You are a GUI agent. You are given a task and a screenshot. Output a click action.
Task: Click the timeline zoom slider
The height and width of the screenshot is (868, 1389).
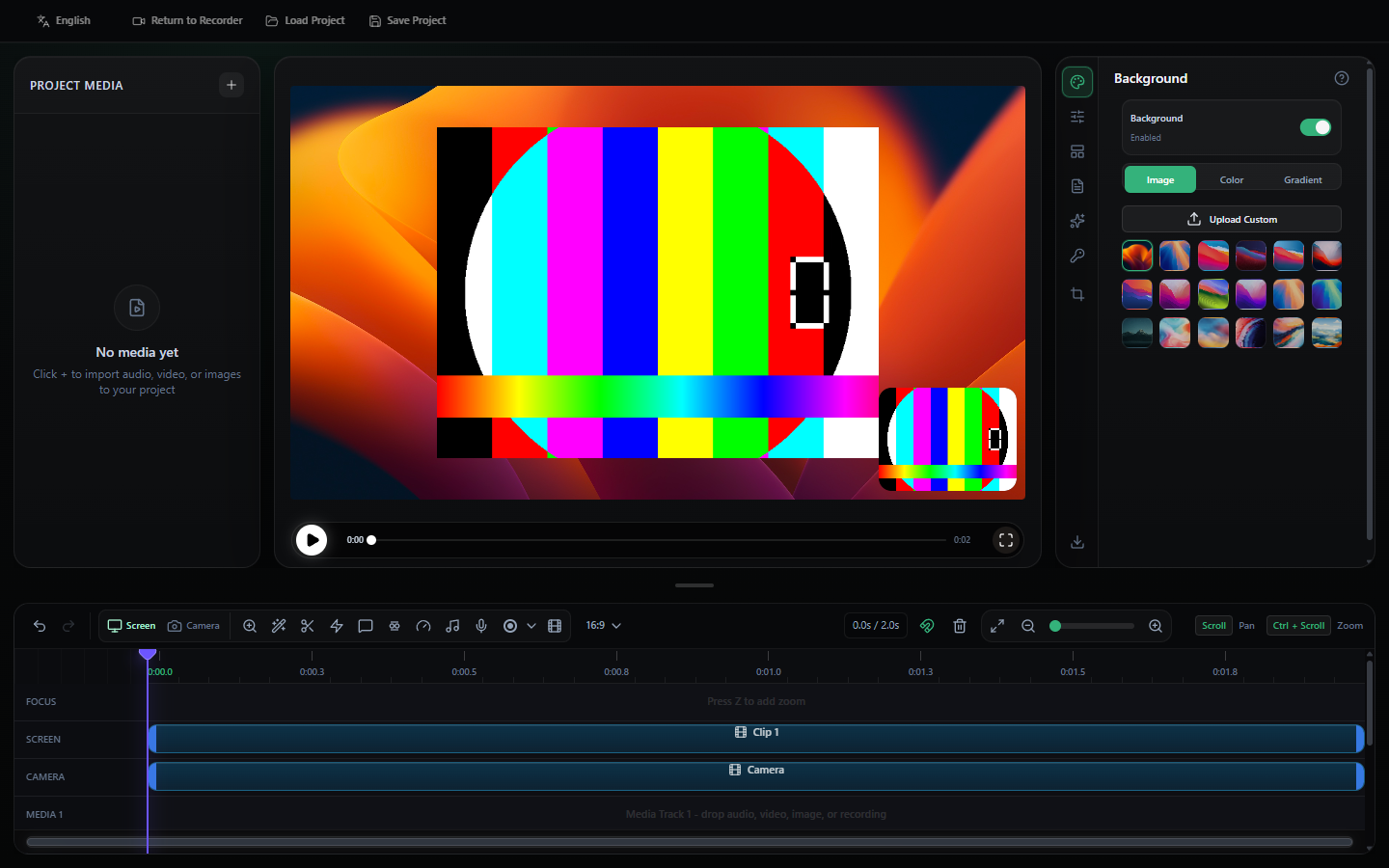coord(1093,626)
